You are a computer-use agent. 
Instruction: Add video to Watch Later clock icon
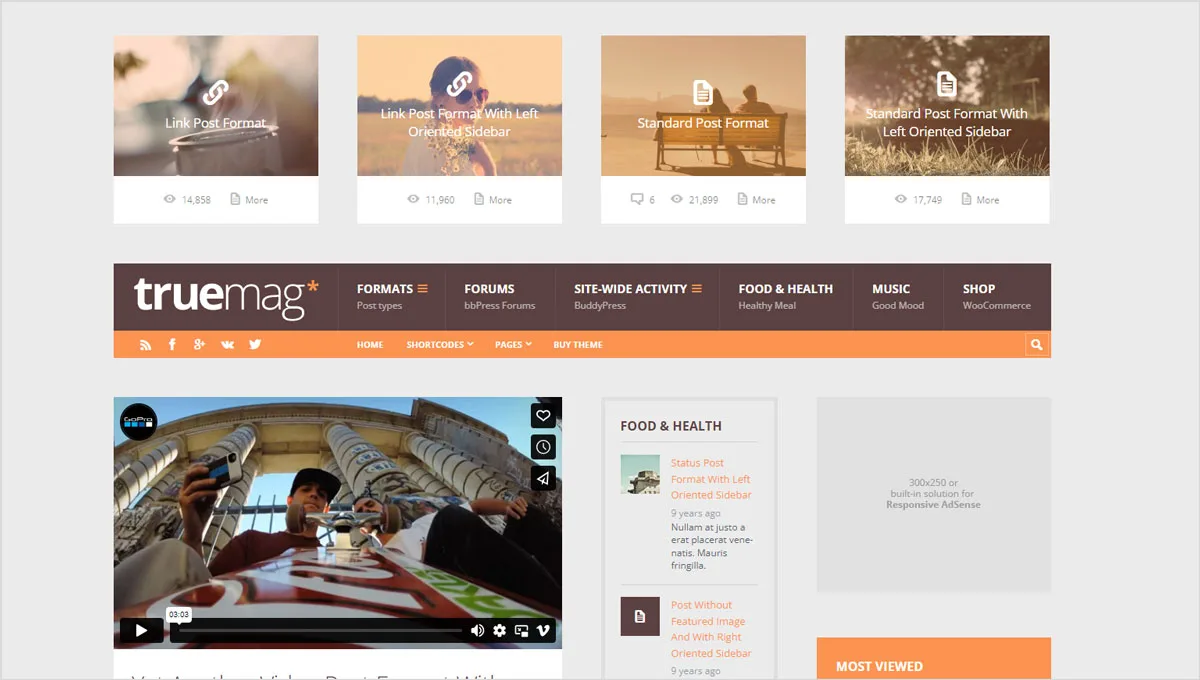(543, 447)
